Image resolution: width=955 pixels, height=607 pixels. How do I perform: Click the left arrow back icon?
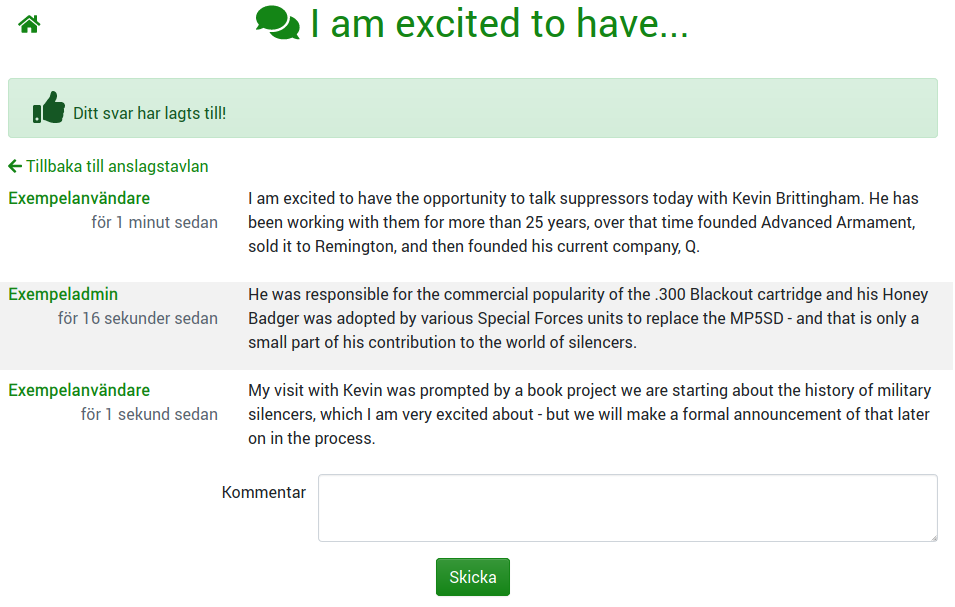(x=15, y=166)
